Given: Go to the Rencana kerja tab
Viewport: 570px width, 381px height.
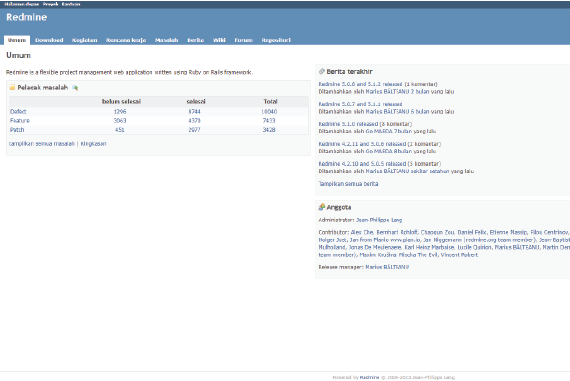Looking at the screenshot, I should [x=126, y=40].
